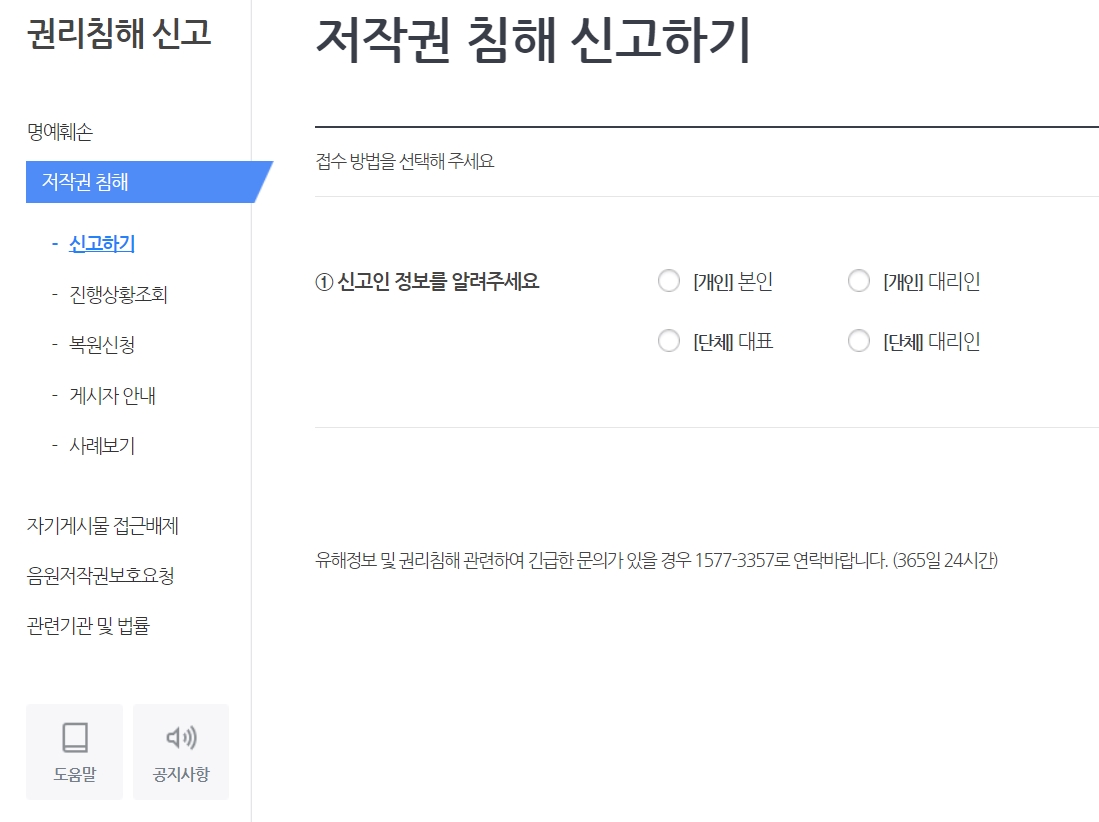Open 복원신청 submenu item
1099x822 pixels.
102,345
